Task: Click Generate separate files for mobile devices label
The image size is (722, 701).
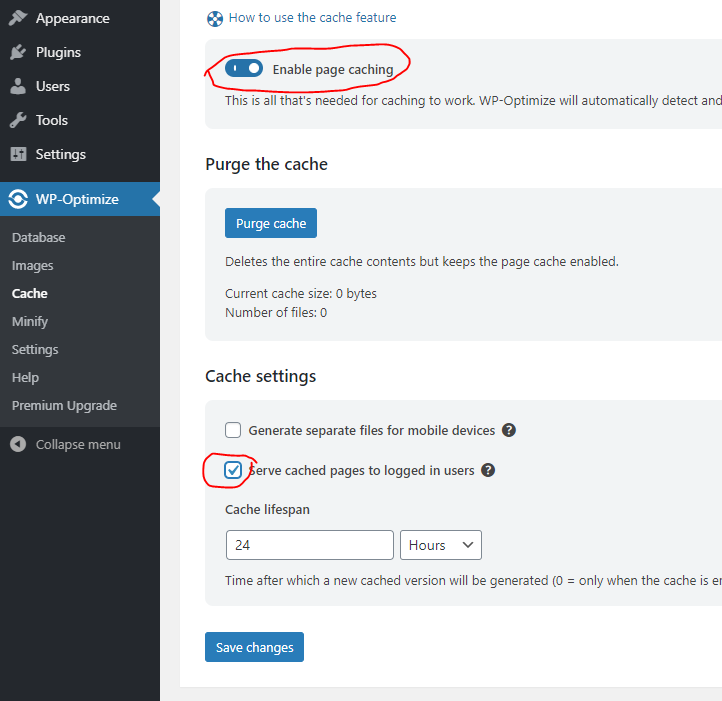Action: 372,430
